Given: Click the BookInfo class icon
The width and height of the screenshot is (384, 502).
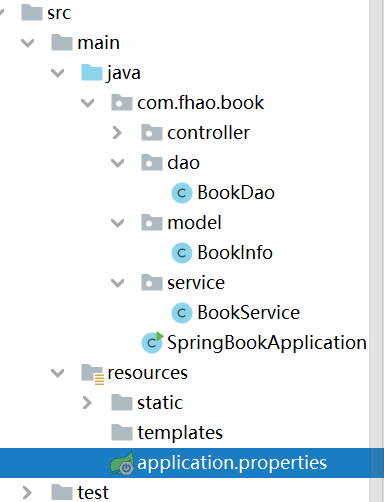Looking at the screenshot, I should (x=182, y=253).
